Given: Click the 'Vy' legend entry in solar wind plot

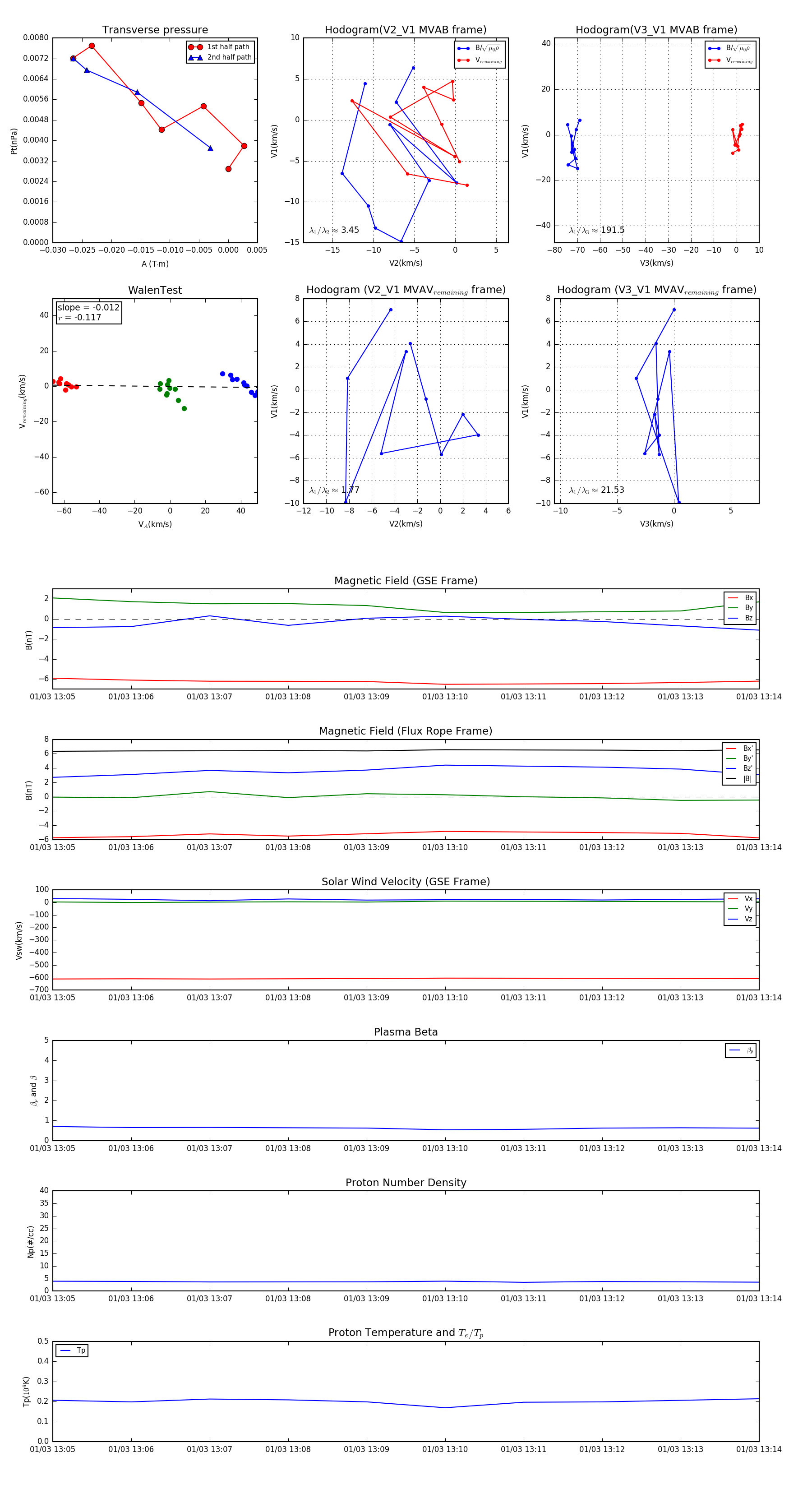Looking at the screenshot, I should click(x=740, y=909).
